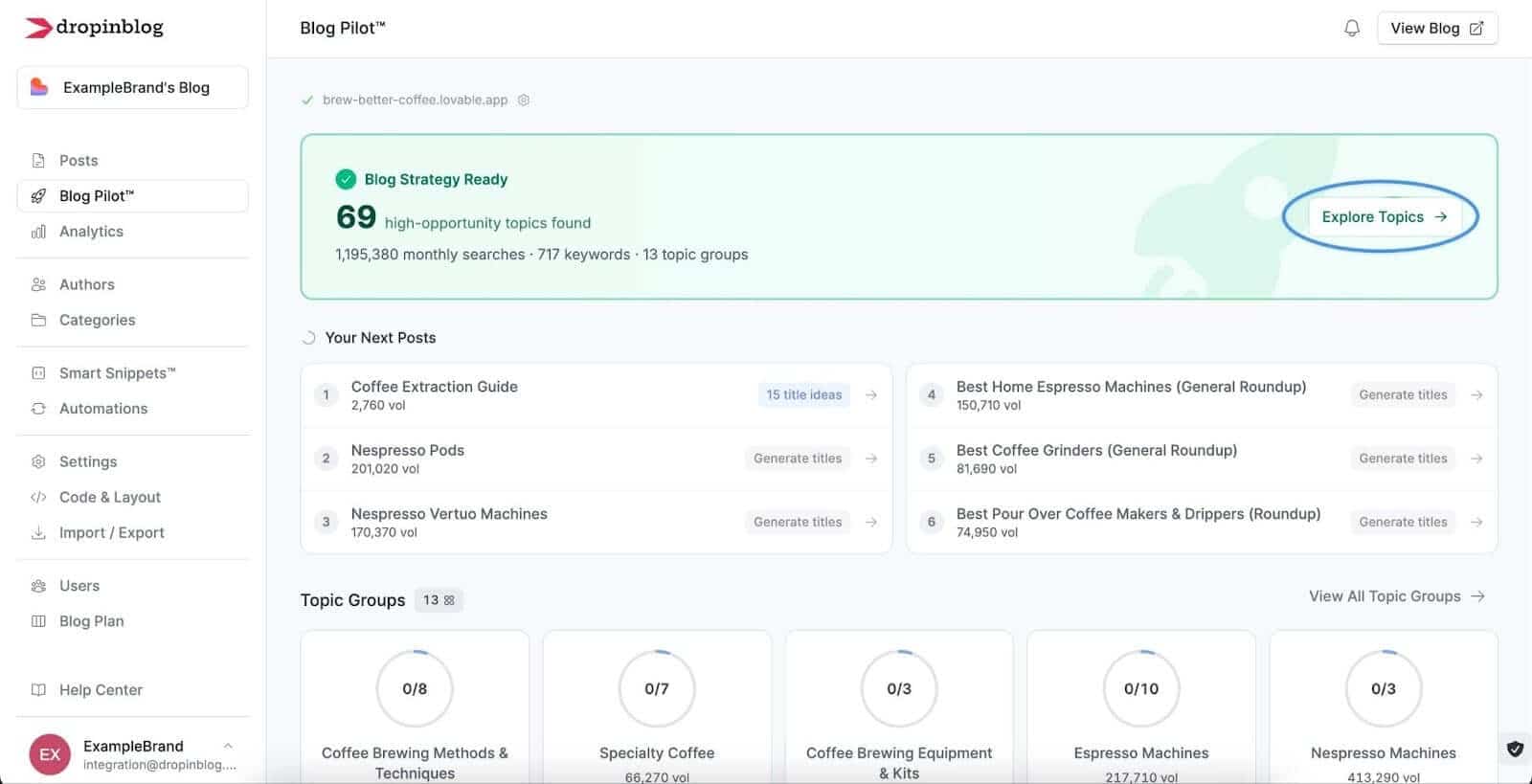Click arrow for Nespresso Vertuo Machines row
The width and height of the screenshot is (1532, 784).
pyautogui.click(x=871, y=522)
